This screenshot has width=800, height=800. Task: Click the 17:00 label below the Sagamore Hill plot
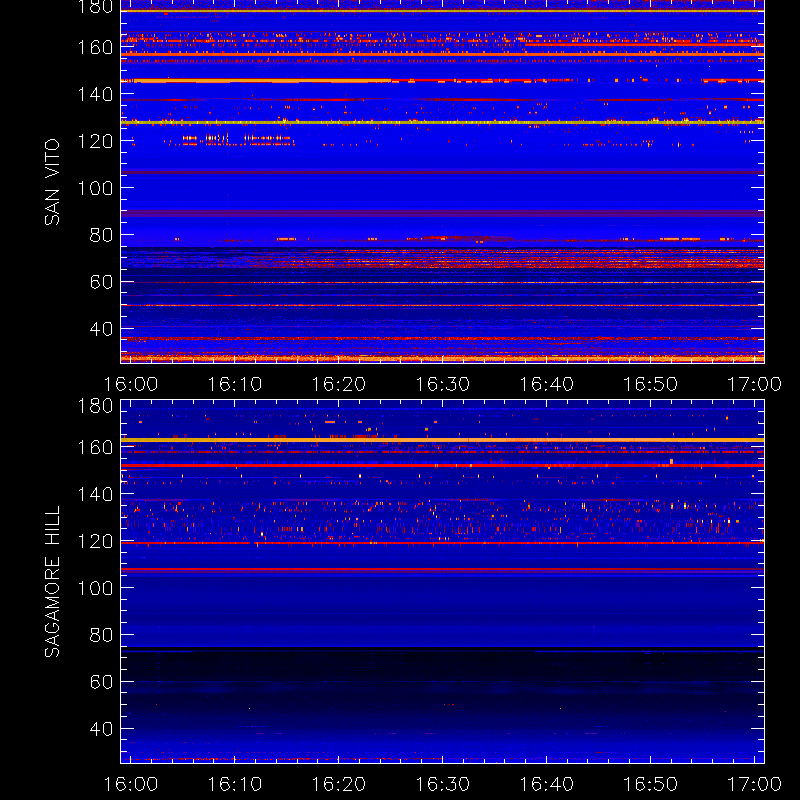(x=754, y=784)
